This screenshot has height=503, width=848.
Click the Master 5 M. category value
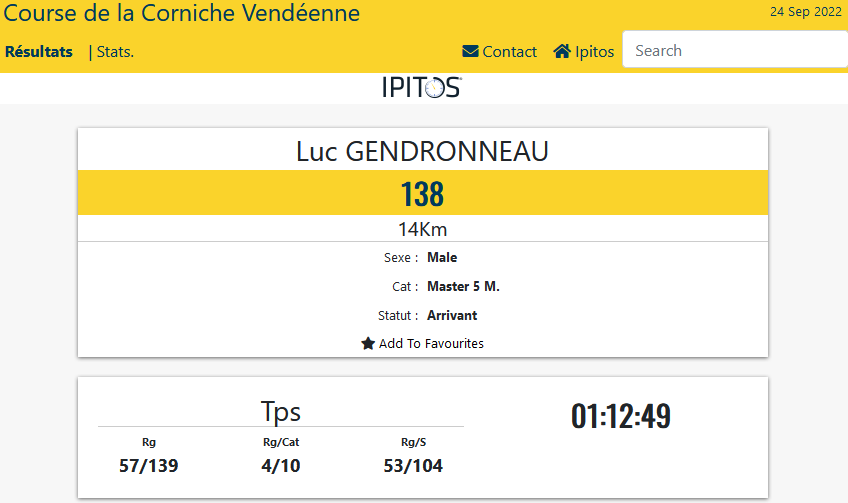click(463, 287)
